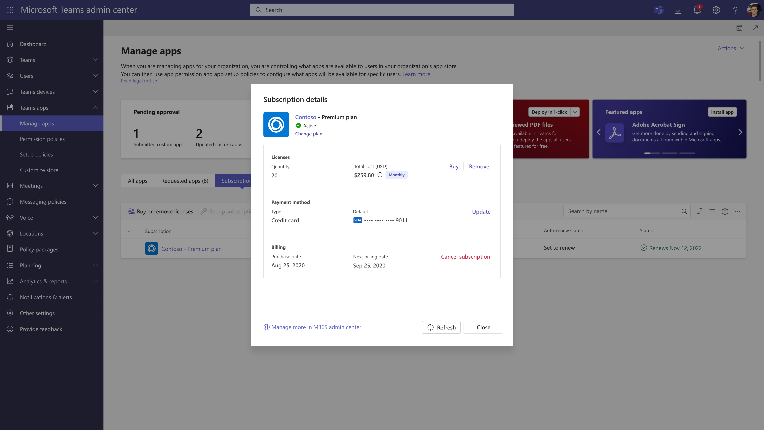Viewport: 764px width, 430px height.
Task: Click the Policy packages icon in sidebar
Action: point(10,249)
